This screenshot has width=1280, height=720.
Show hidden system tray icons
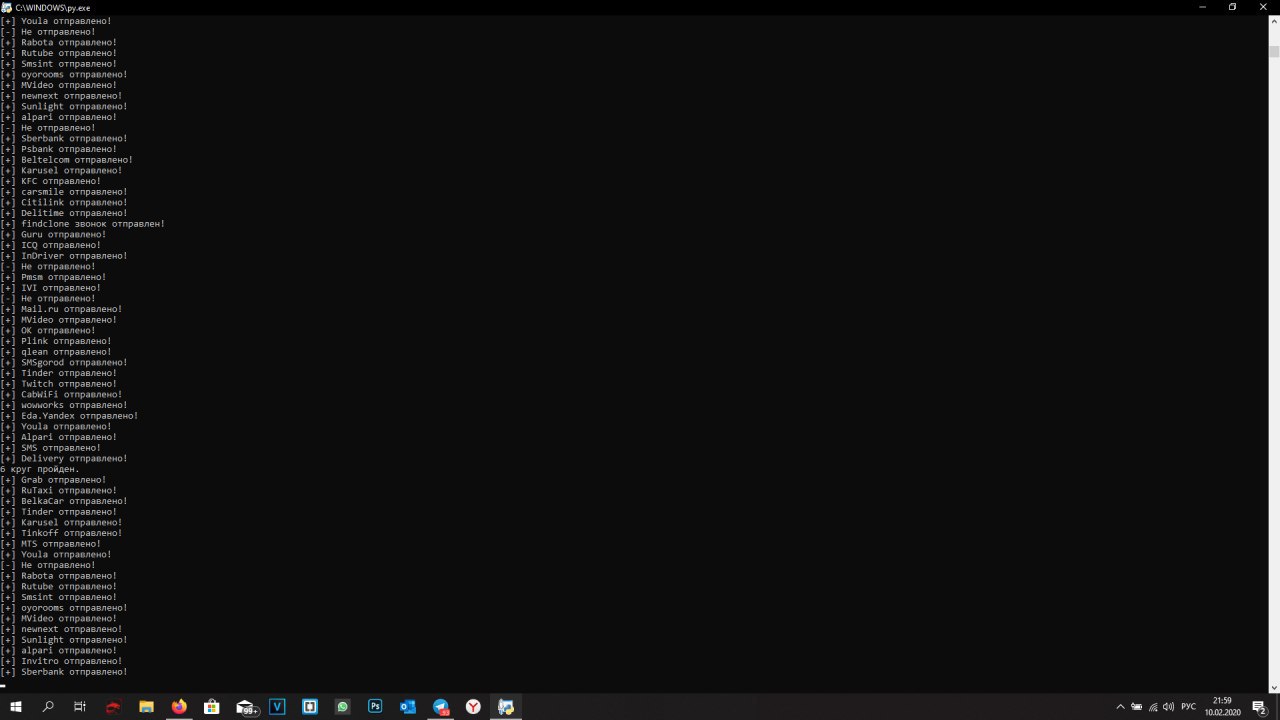click(x=1120, y=707)
